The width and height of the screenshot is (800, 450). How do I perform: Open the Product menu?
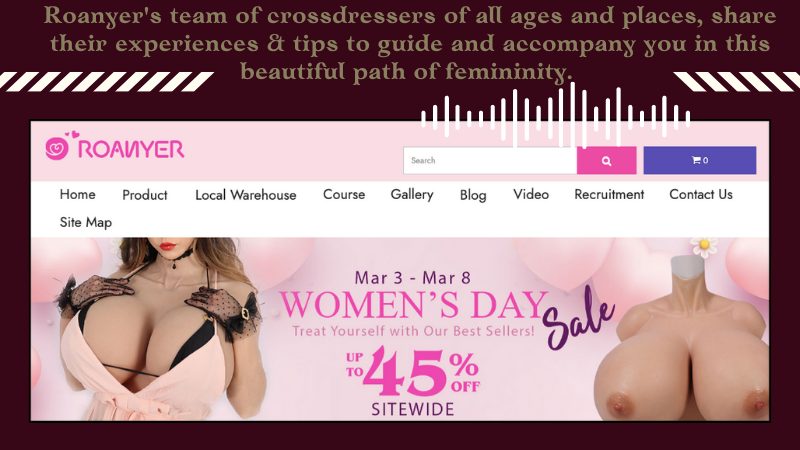[145, 195]
